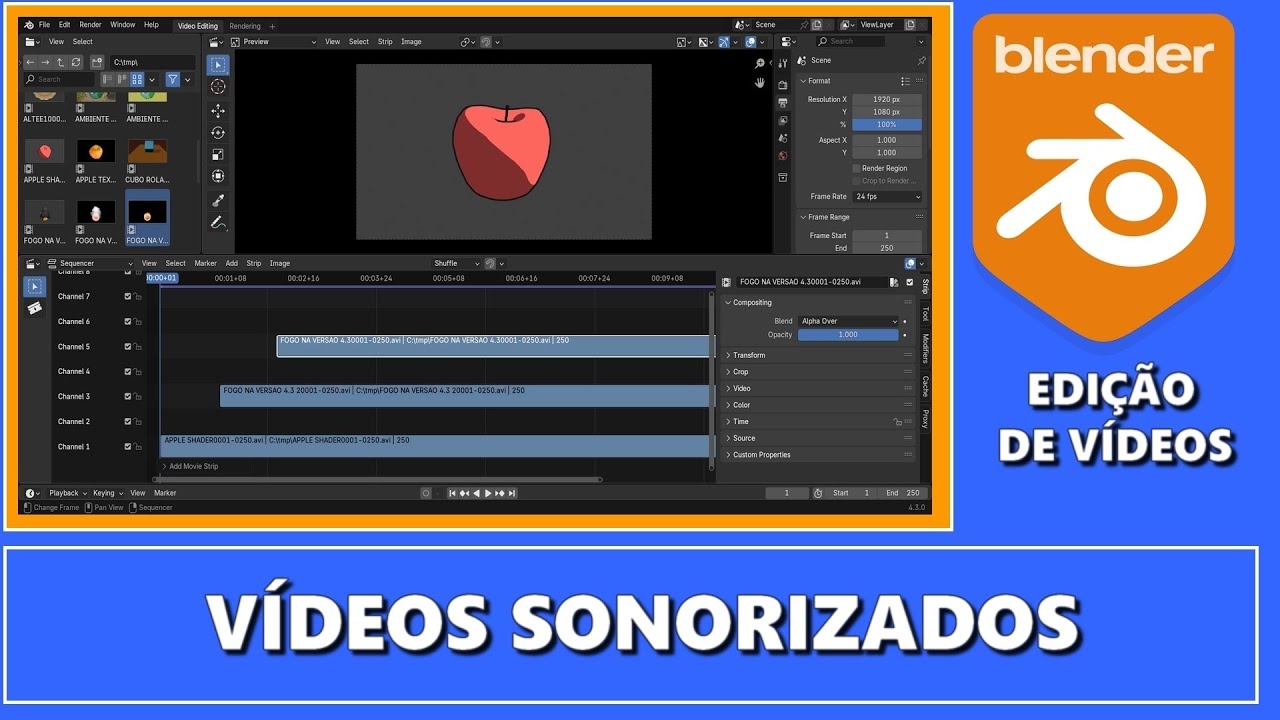
Task: Click the pan hand gizmo in Preview
Action: pos(760,82)
